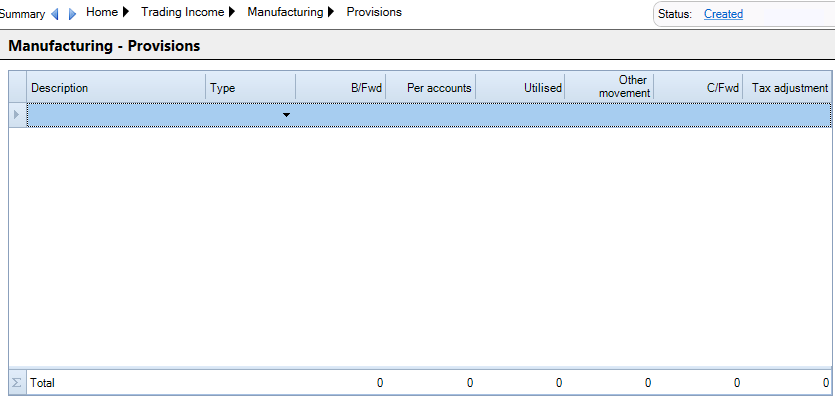Click the sigma icon in the Total row
Image resolution: width=835 pixels, height=400 pixels.
17,383
